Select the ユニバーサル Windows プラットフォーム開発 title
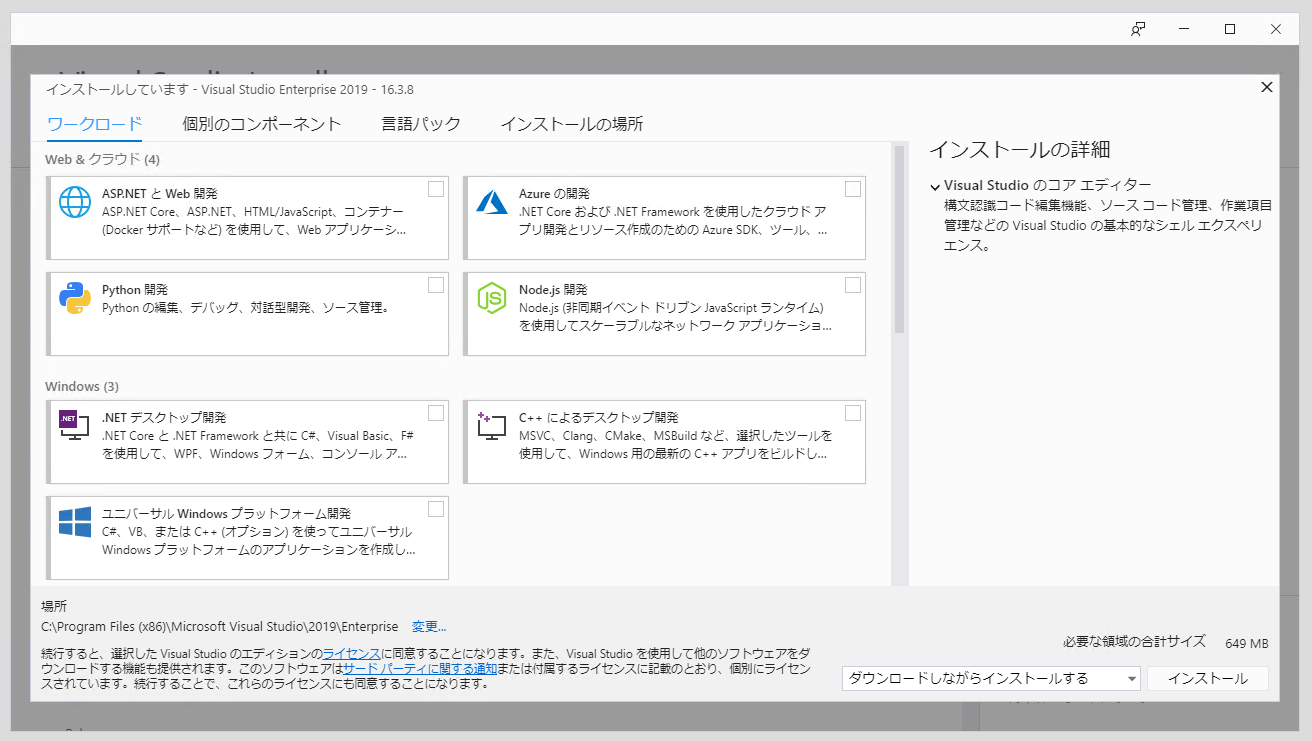Viewport: 1312px width, 741px height. click(226, 514)
